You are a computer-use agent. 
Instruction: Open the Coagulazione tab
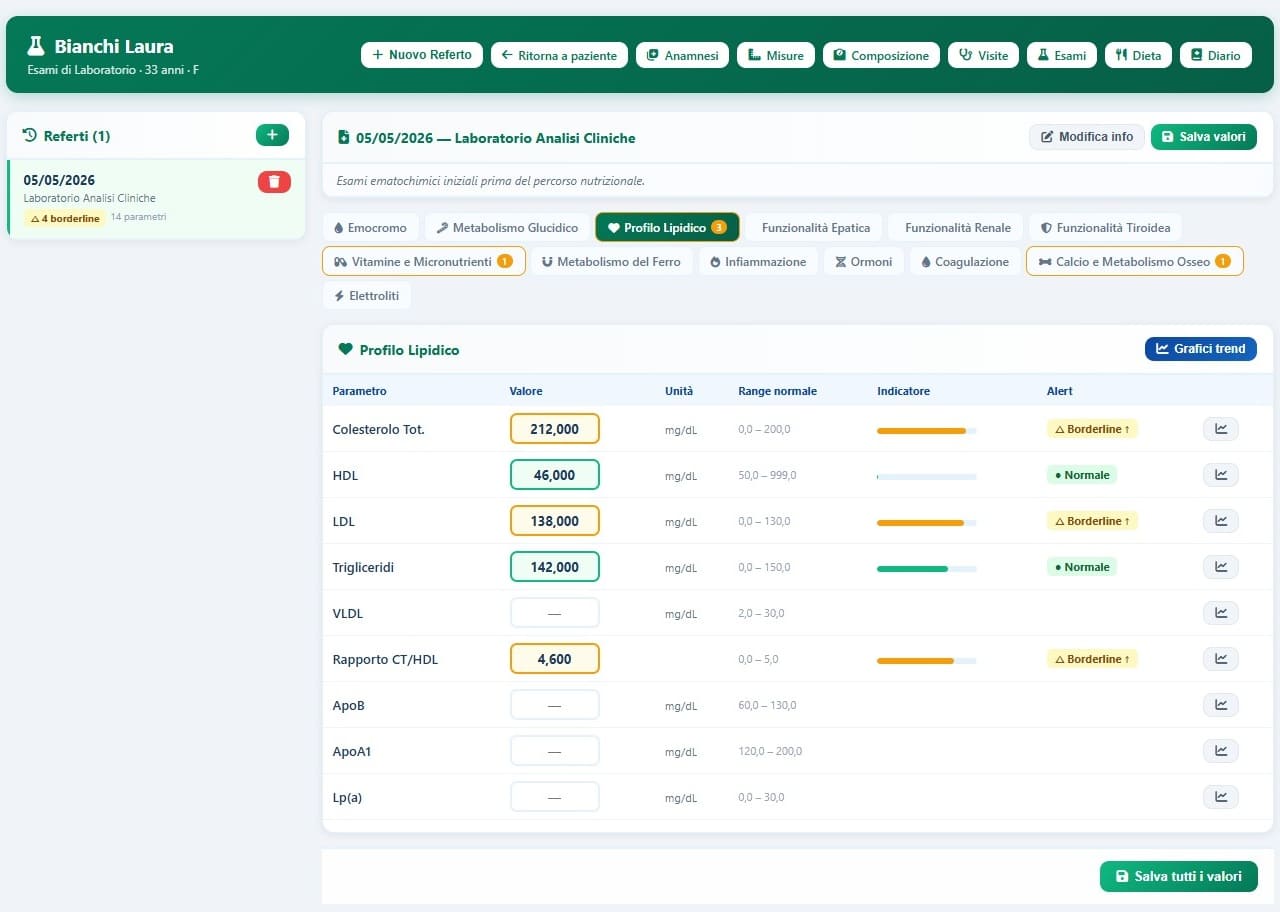coord(965,261)
